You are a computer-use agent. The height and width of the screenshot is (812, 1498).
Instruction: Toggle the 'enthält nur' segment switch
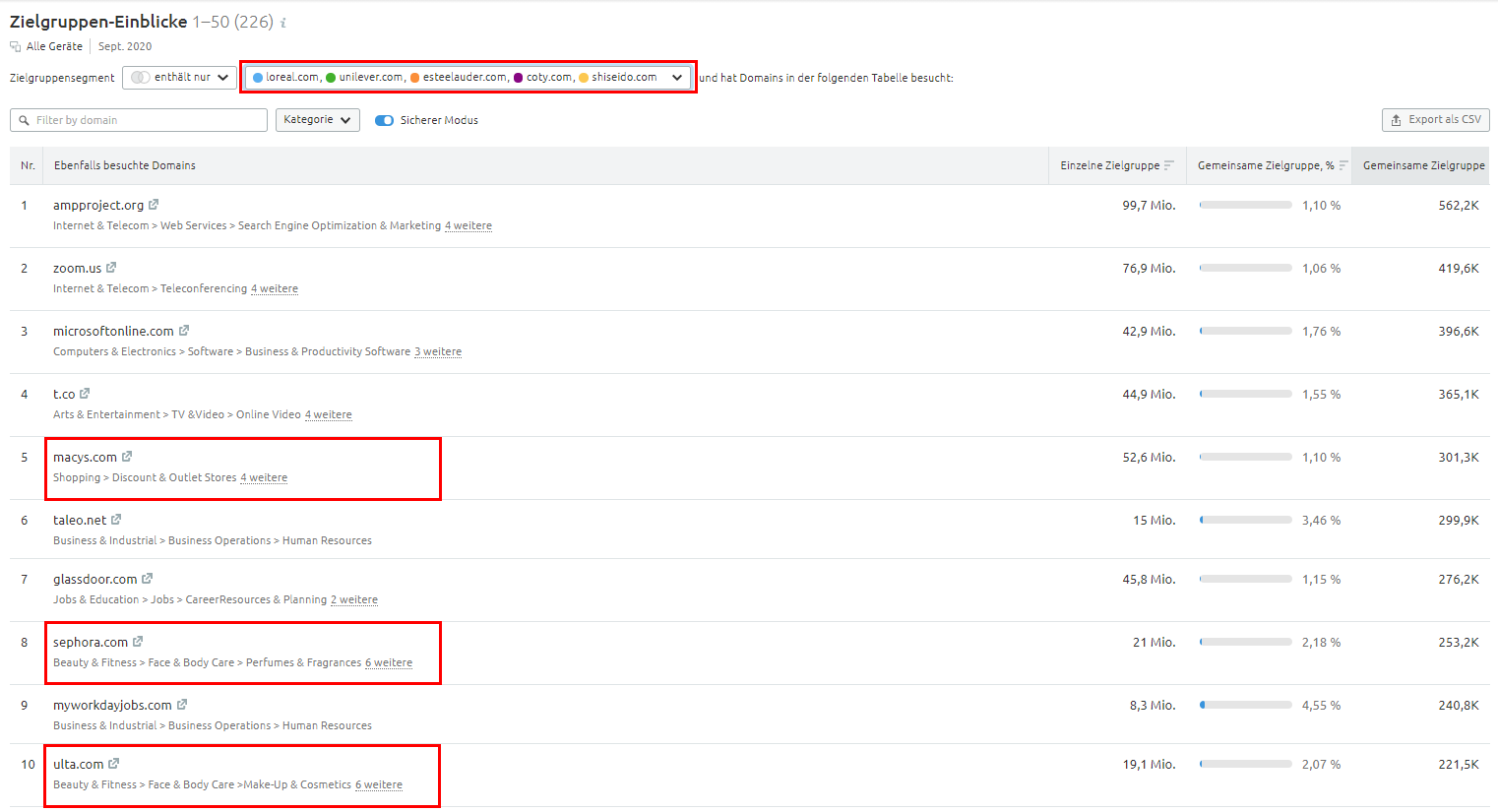[x=141, y=78]
